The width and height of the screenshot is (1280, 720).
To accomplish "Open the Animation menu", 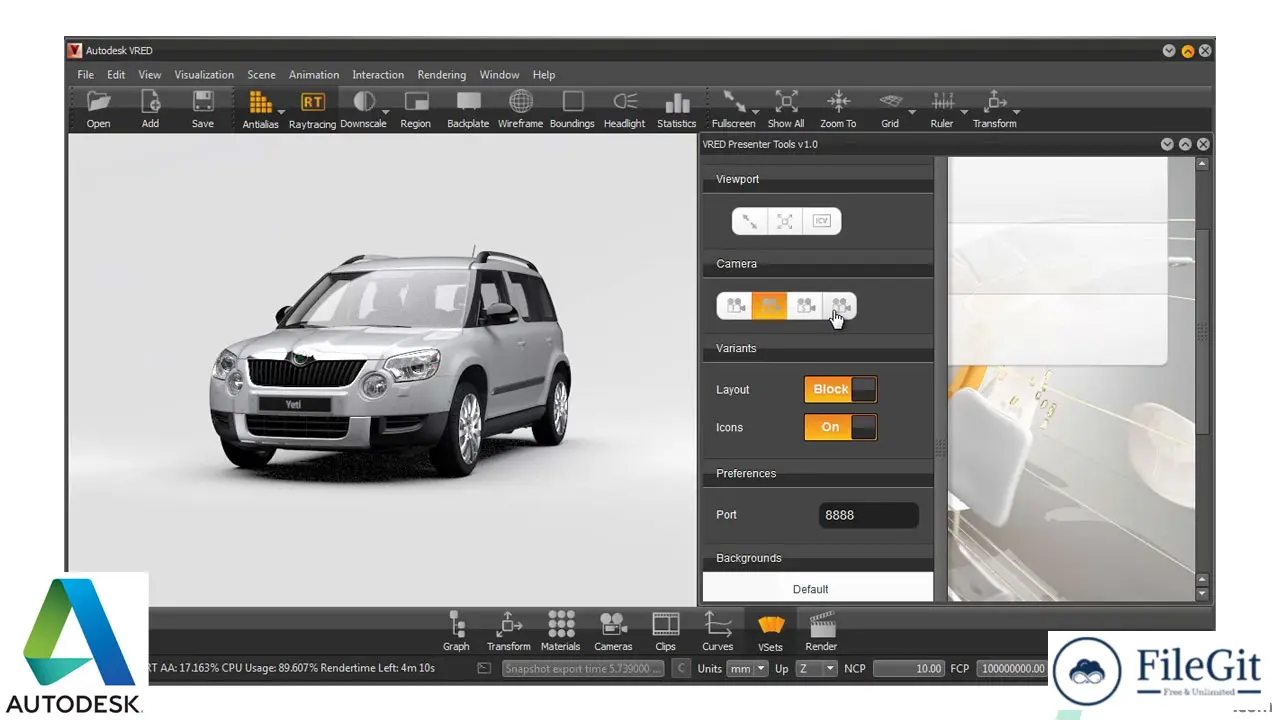I will point(314,75).
